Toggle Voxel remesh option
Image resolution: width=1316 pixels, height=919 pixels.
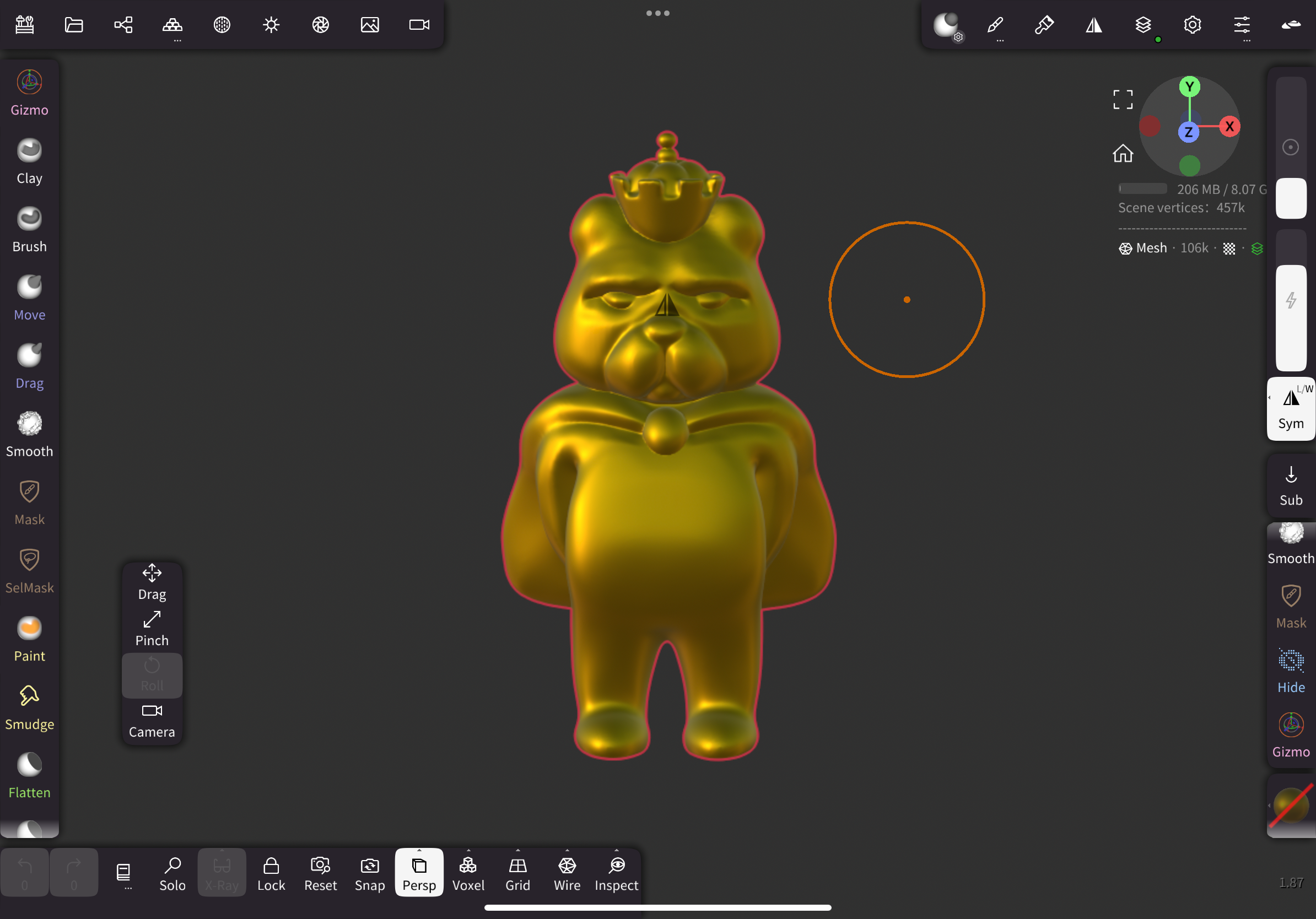pyautogui.click(x=468, y=872)
